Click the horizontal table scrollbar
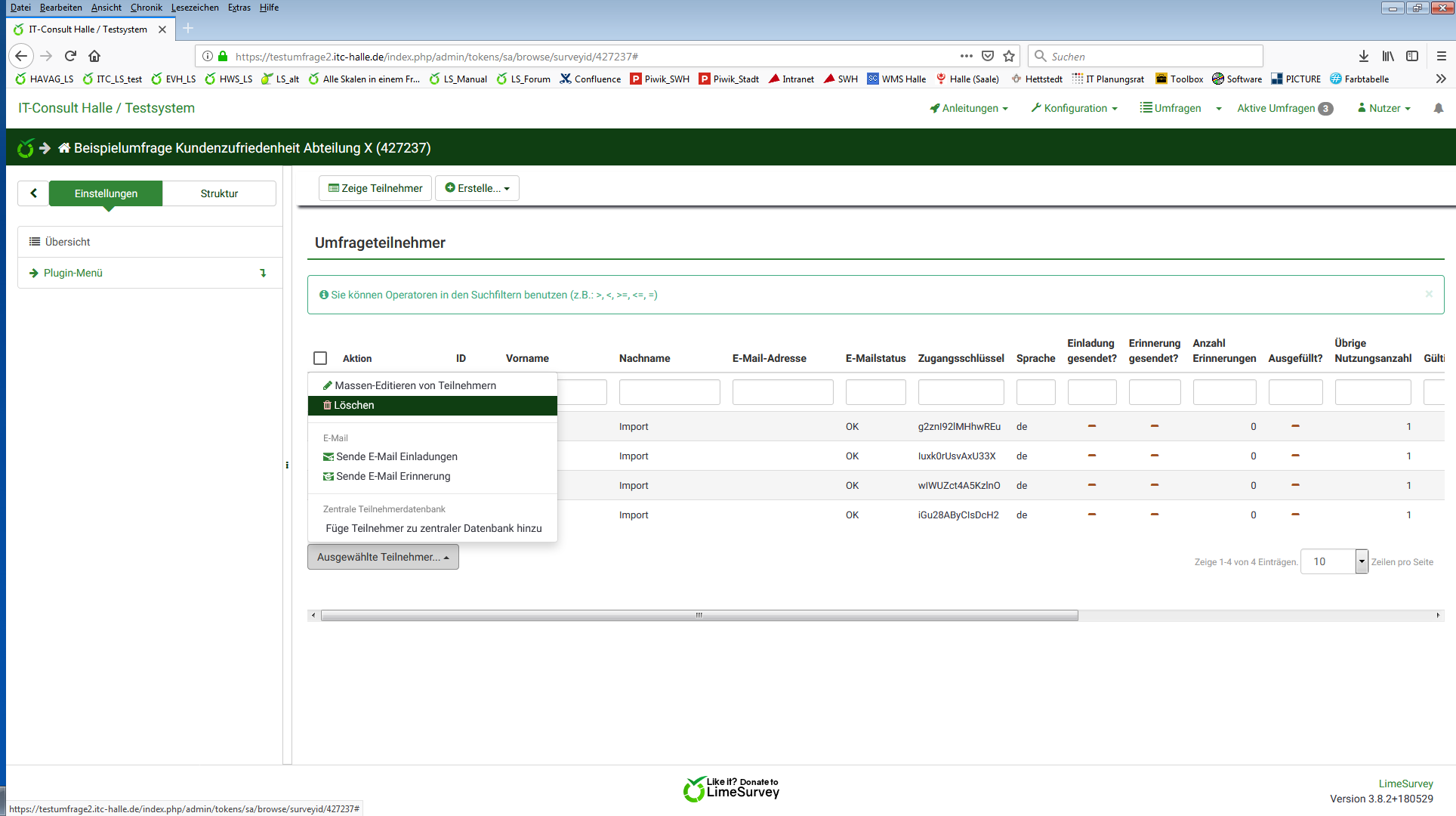Image resolution: width=1456 pixels, height=816 pixels. (x=699, y=615)
